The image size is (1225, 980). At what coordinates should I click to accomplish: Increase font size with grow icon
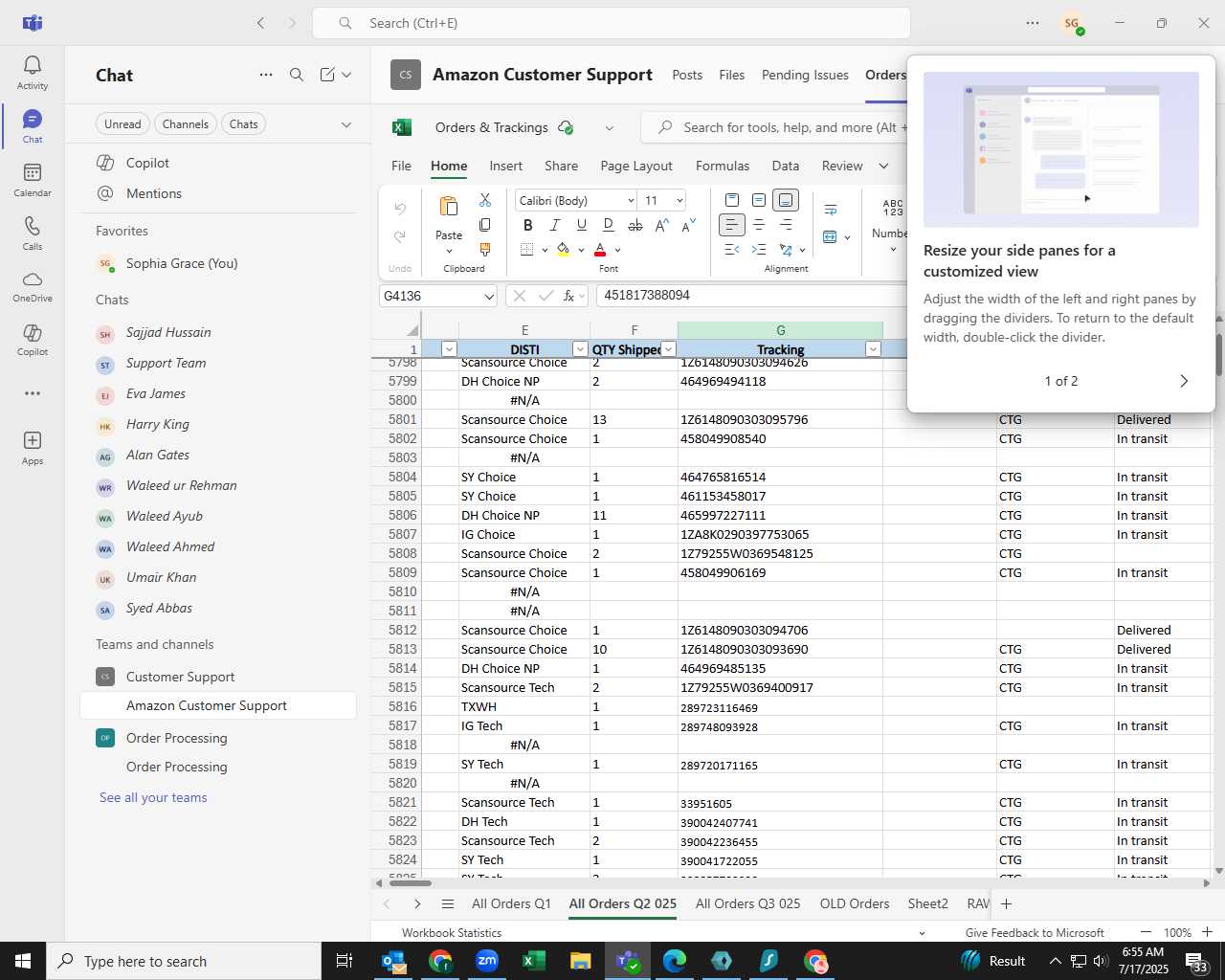click(x=661, y=225)
